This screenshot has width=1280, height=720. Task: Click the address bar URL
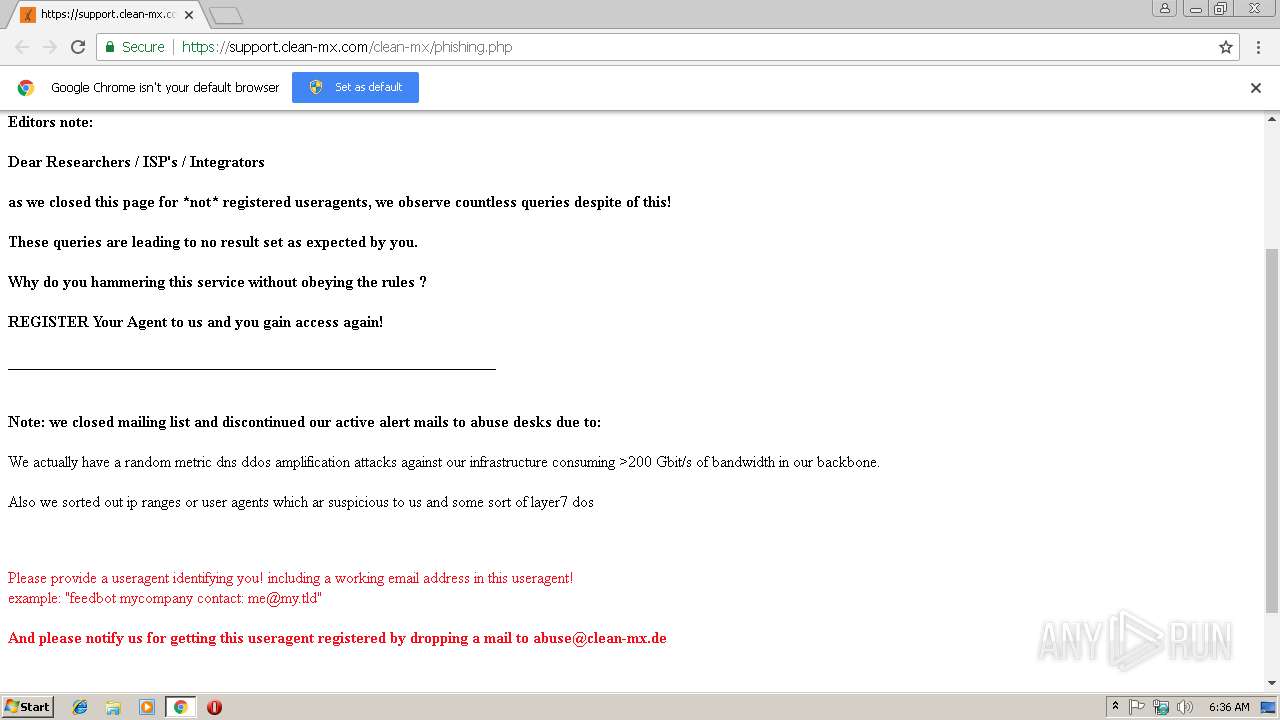pos(347,47)
